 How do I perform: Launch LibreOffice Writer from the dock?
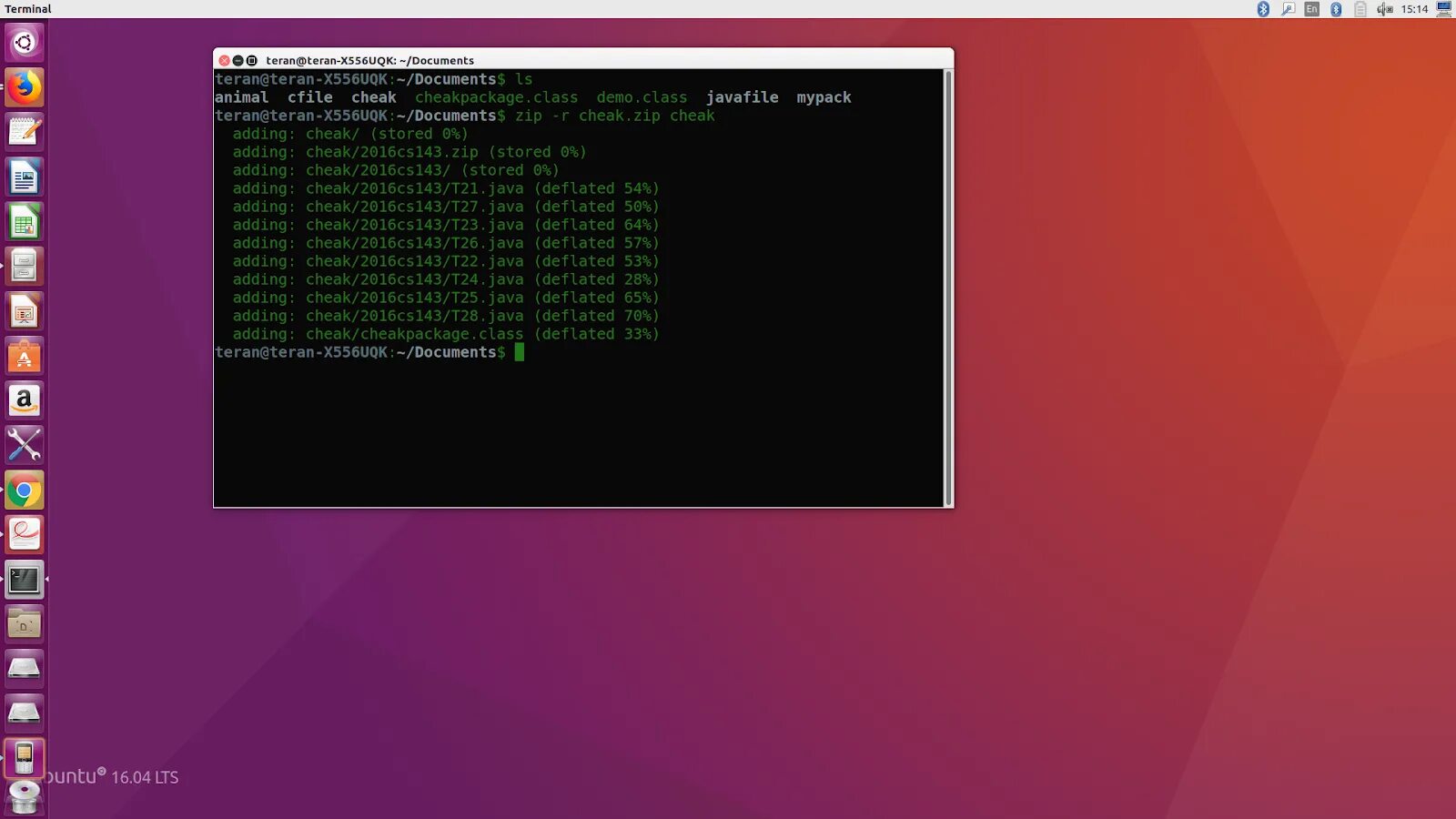[25, 177]
